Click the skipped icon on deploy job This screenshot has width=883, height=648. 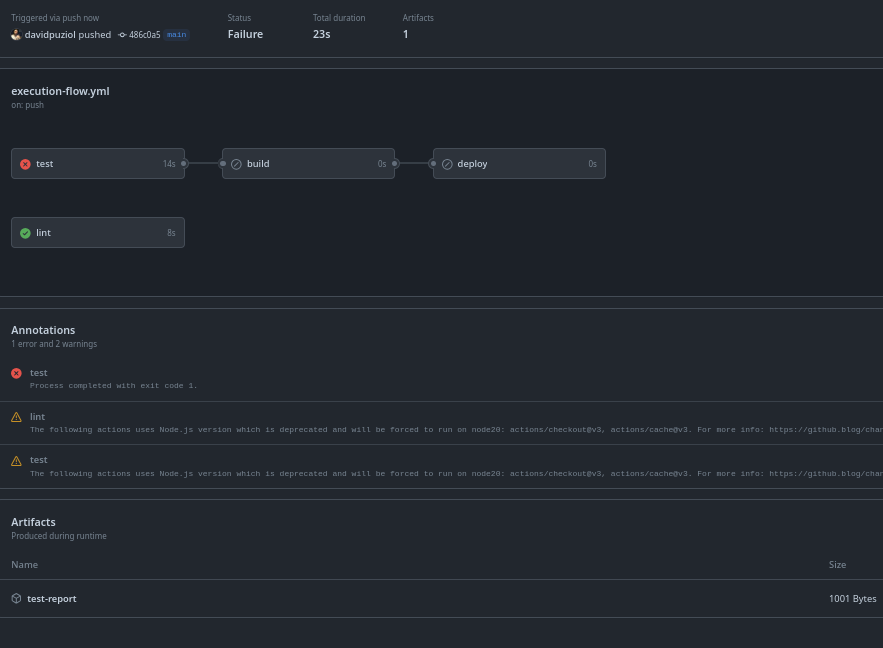click(447, 164)
